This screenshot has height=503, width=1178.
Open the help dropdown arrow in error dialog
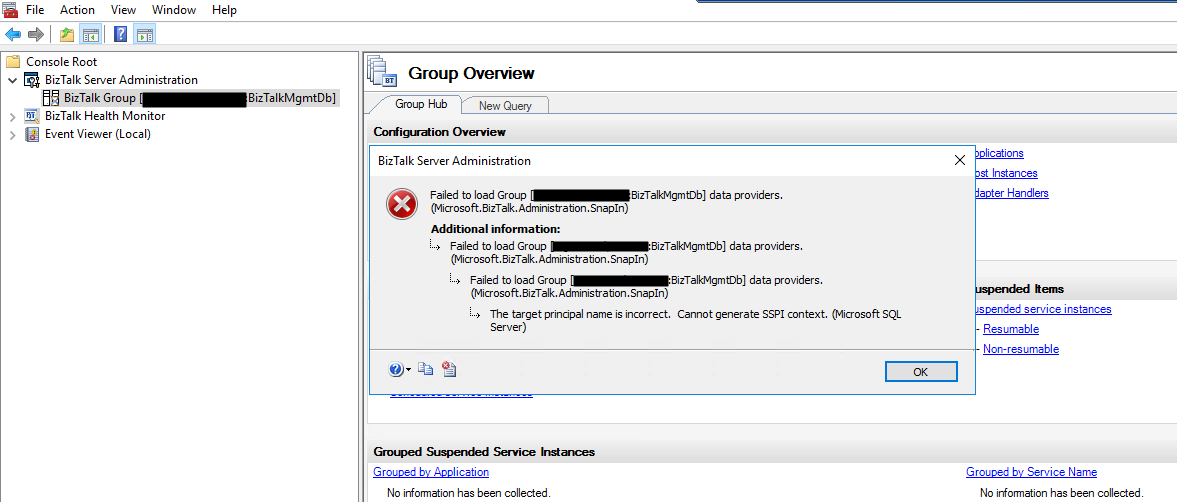point(409,371)
